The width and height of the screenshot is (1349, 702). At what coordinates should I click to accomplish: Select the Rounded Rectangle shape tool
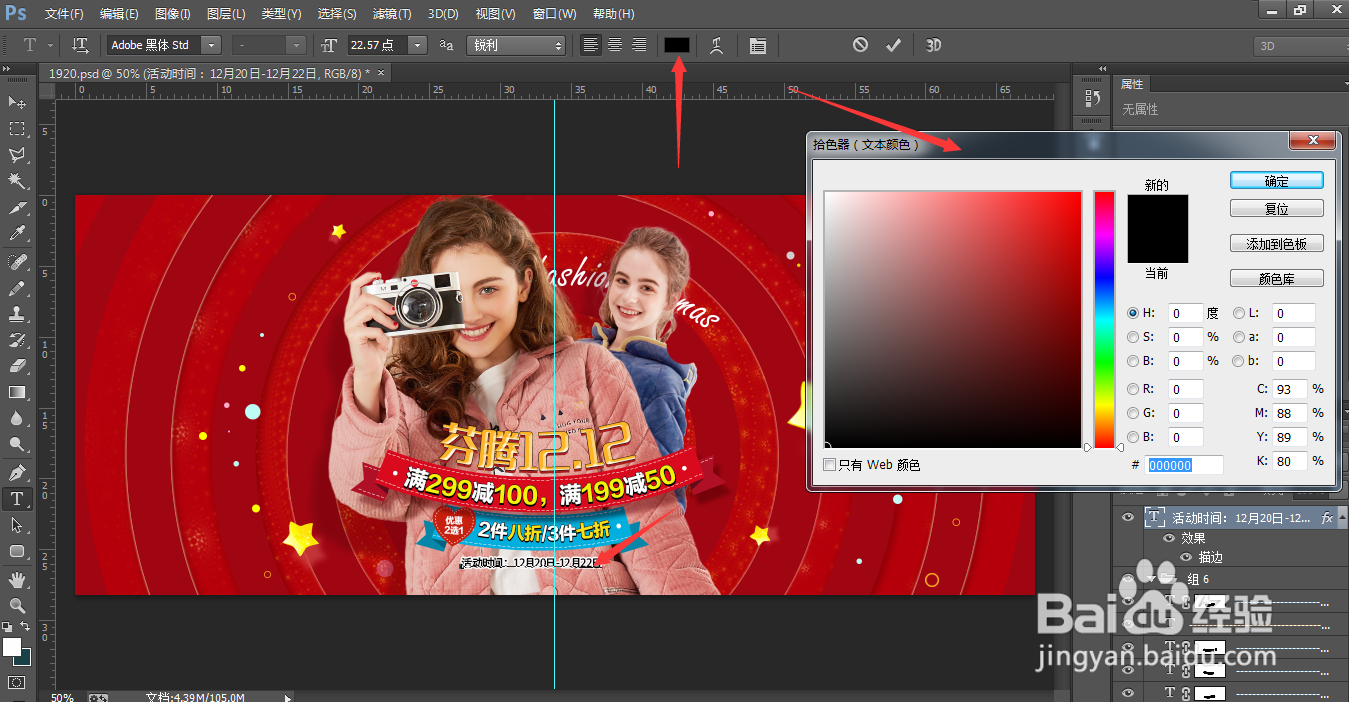pos(17,551)
